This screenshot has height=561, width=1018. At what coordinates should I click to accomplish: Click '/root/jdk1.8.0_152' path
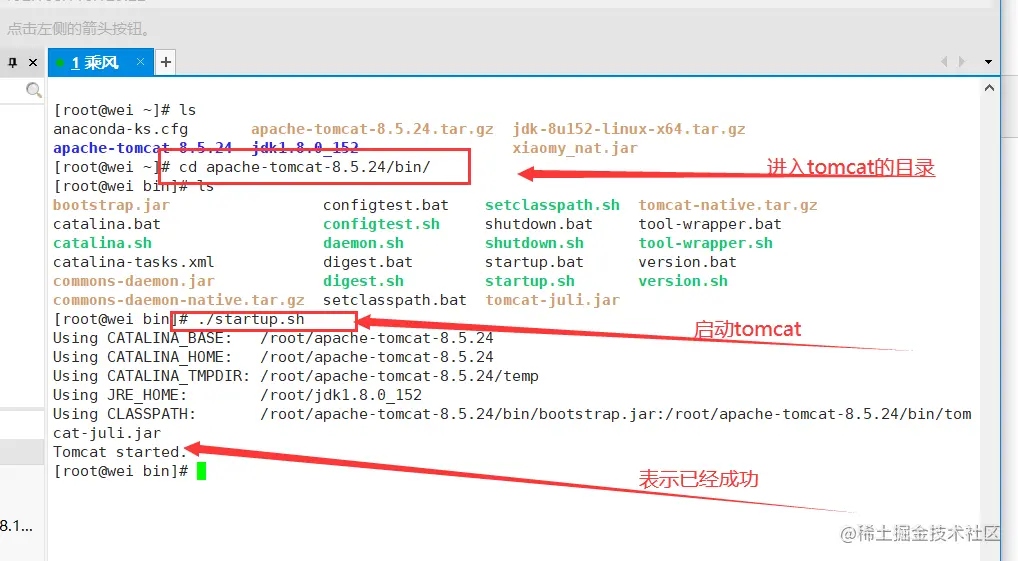point(341,395)
